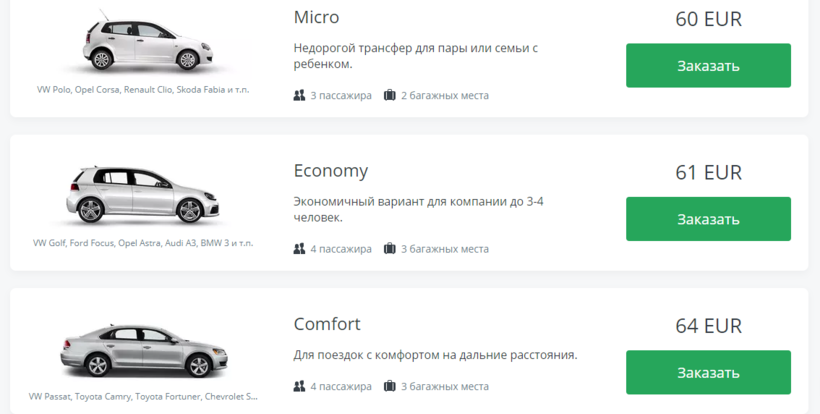Click passengers icon in Comfort card
The image size is (820, 414).
(x=299, y=386)
